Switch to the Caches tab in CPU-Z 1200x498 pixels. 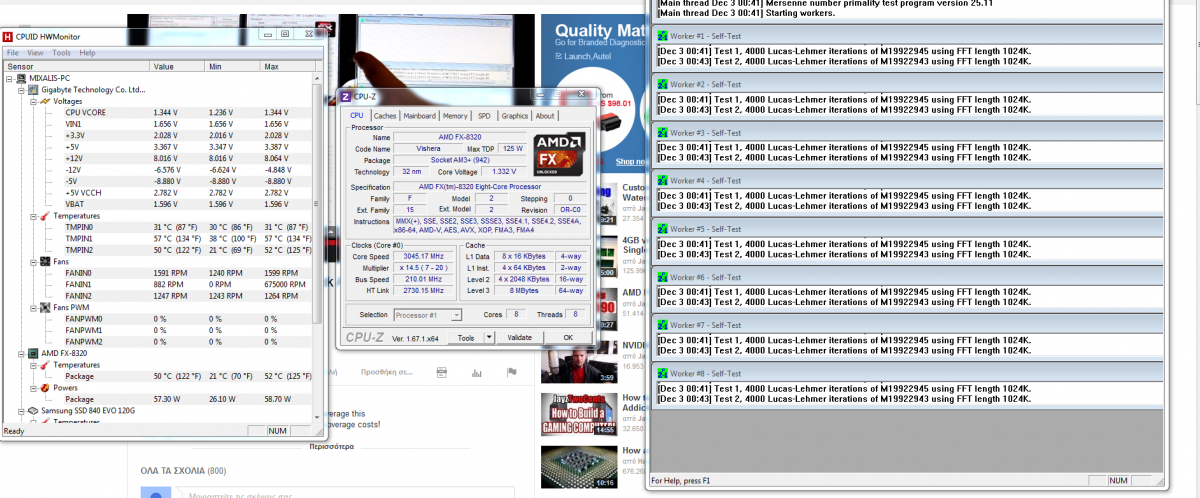click(x=385, y=116)
